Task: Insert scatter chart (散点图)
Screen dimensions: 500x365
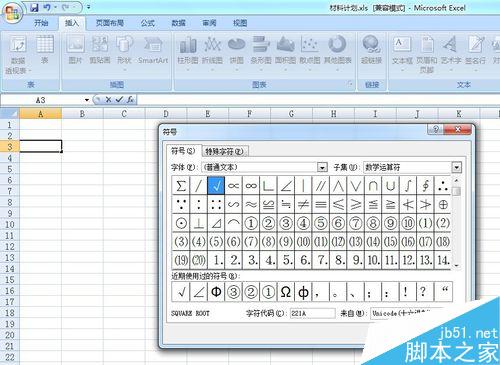Action: point(310,52)
